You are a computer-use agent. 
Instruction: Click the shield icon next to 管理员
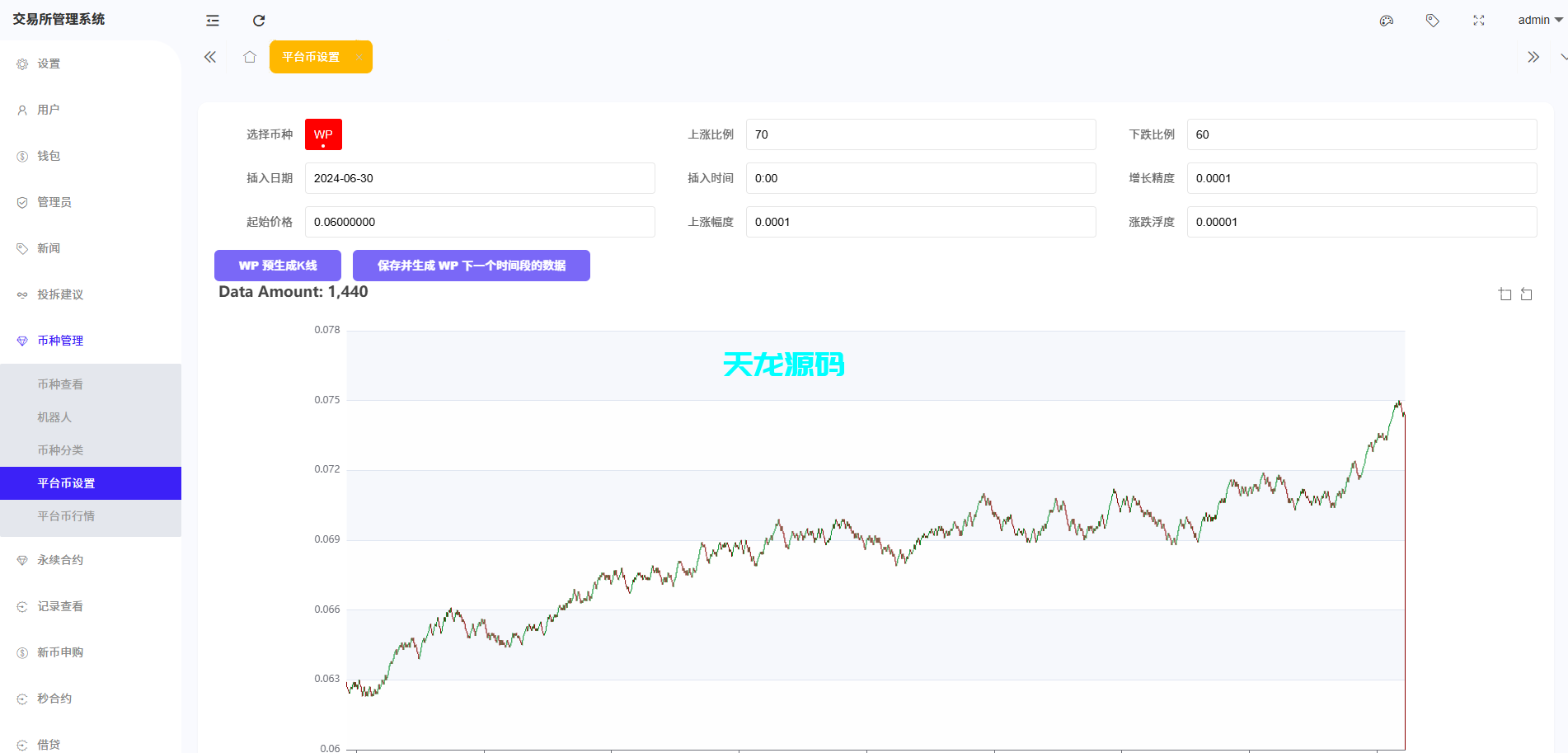(x=22, y=202)
